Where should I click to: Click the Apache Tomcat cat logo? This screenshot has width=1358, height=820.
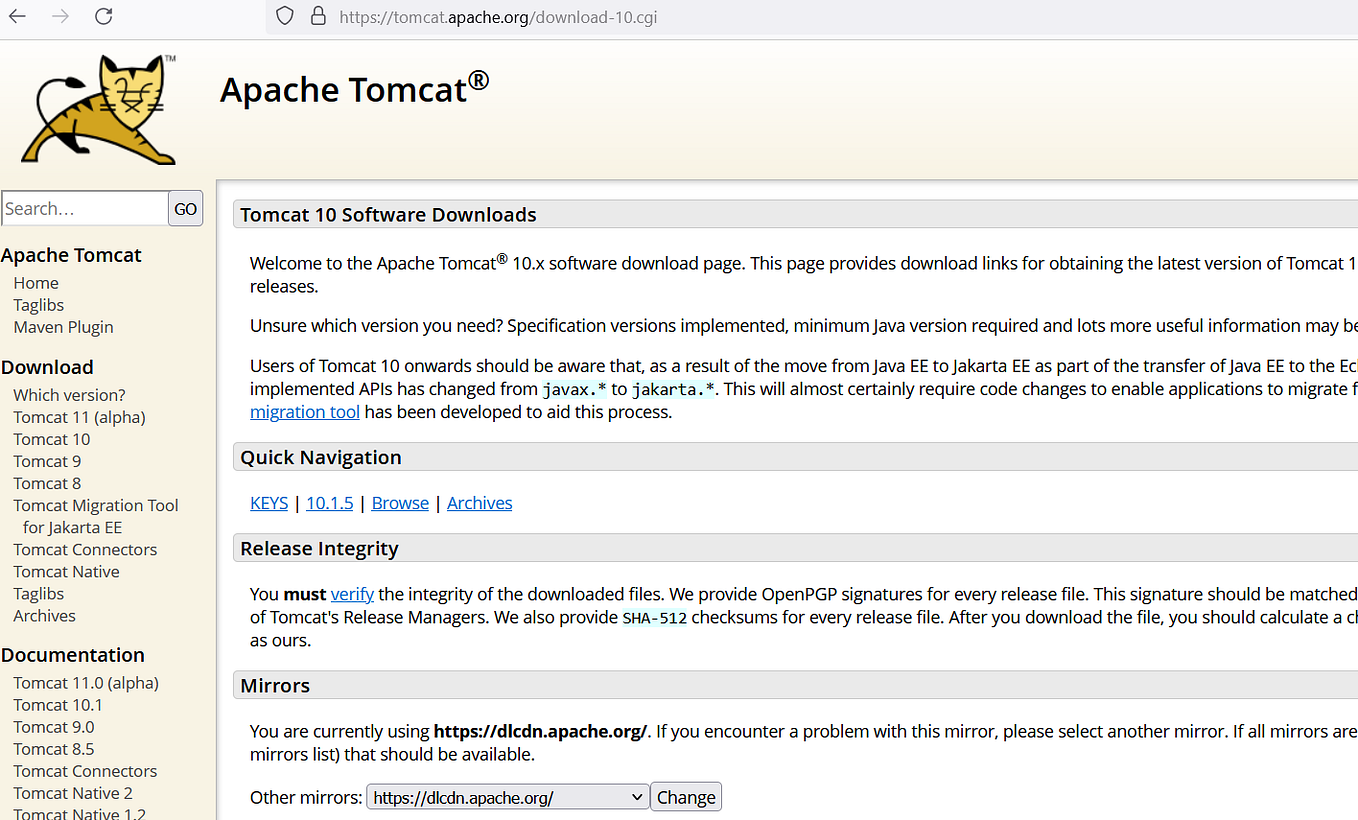95,108
